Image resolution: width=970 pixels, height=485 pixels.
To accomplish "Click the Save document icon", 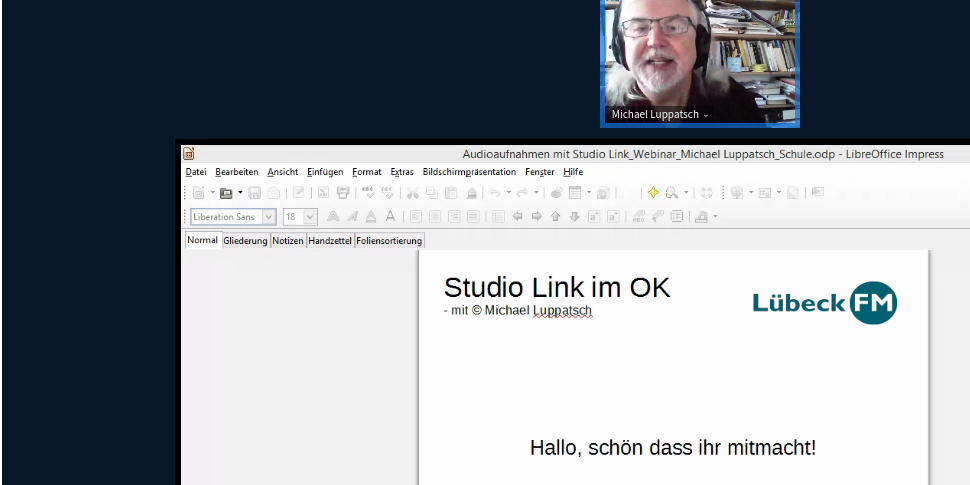I will click(x=254, y=193).
